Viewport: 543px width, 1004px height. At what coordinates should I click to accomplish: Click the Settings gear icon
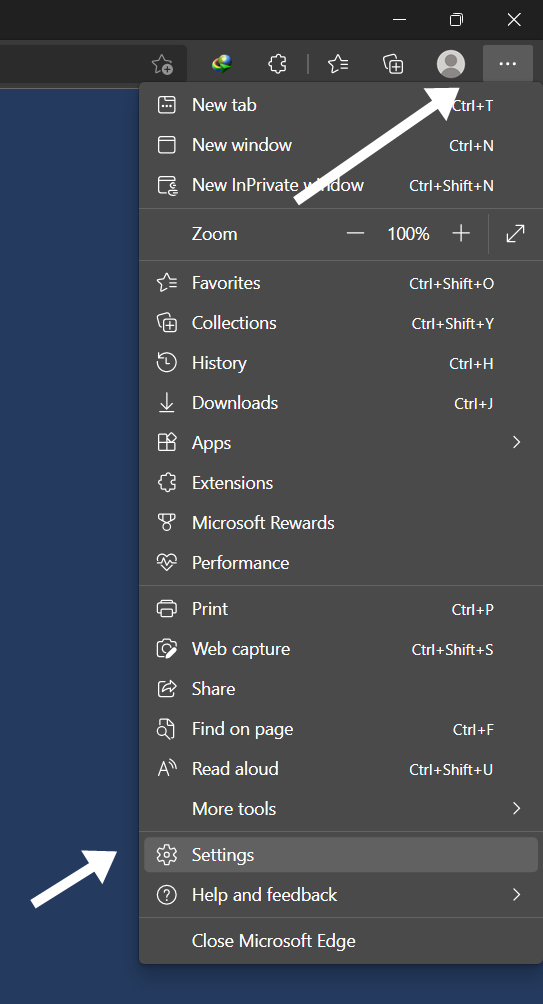166,855
